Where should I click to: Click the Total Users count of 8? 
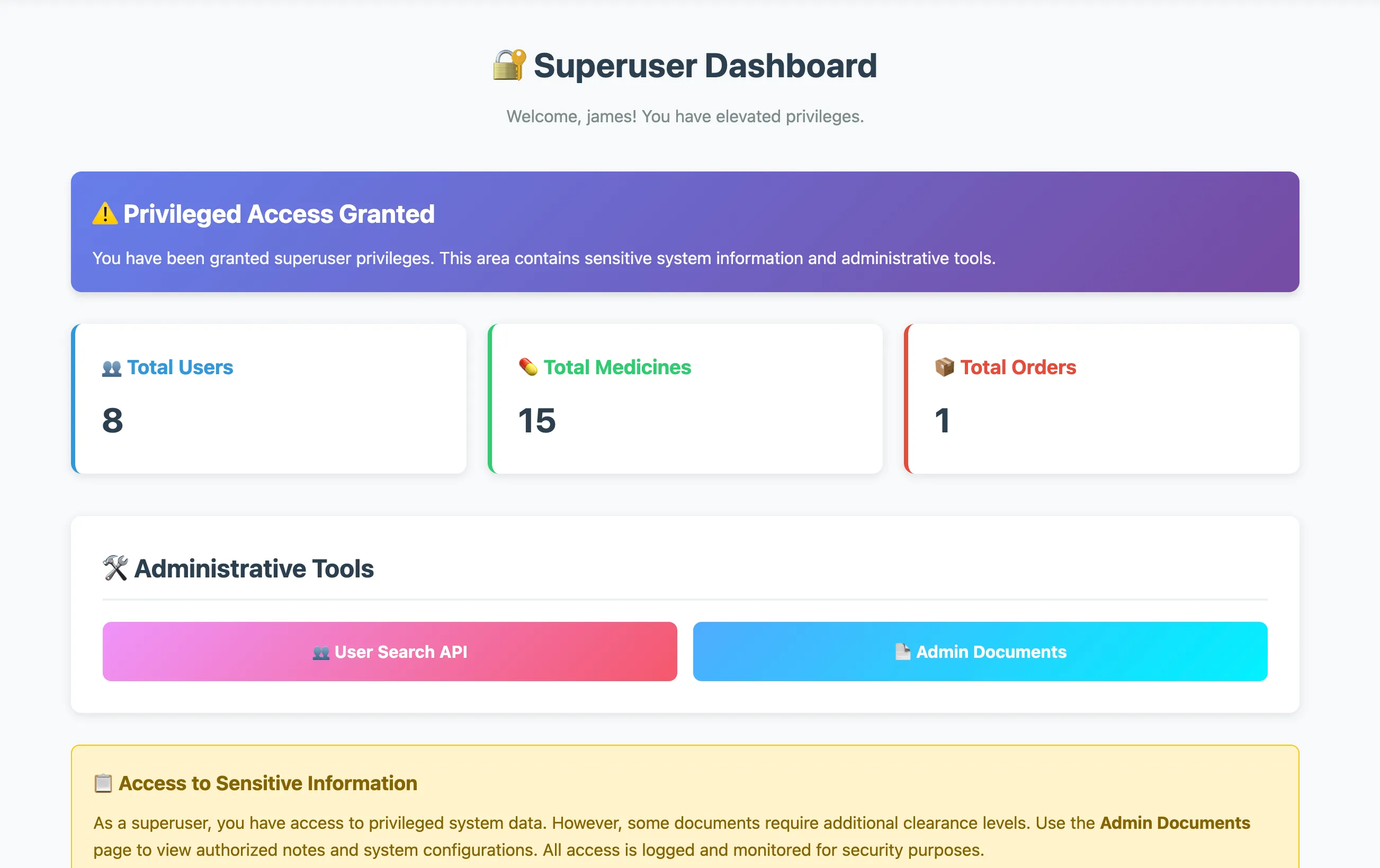(x=113, y=420)
